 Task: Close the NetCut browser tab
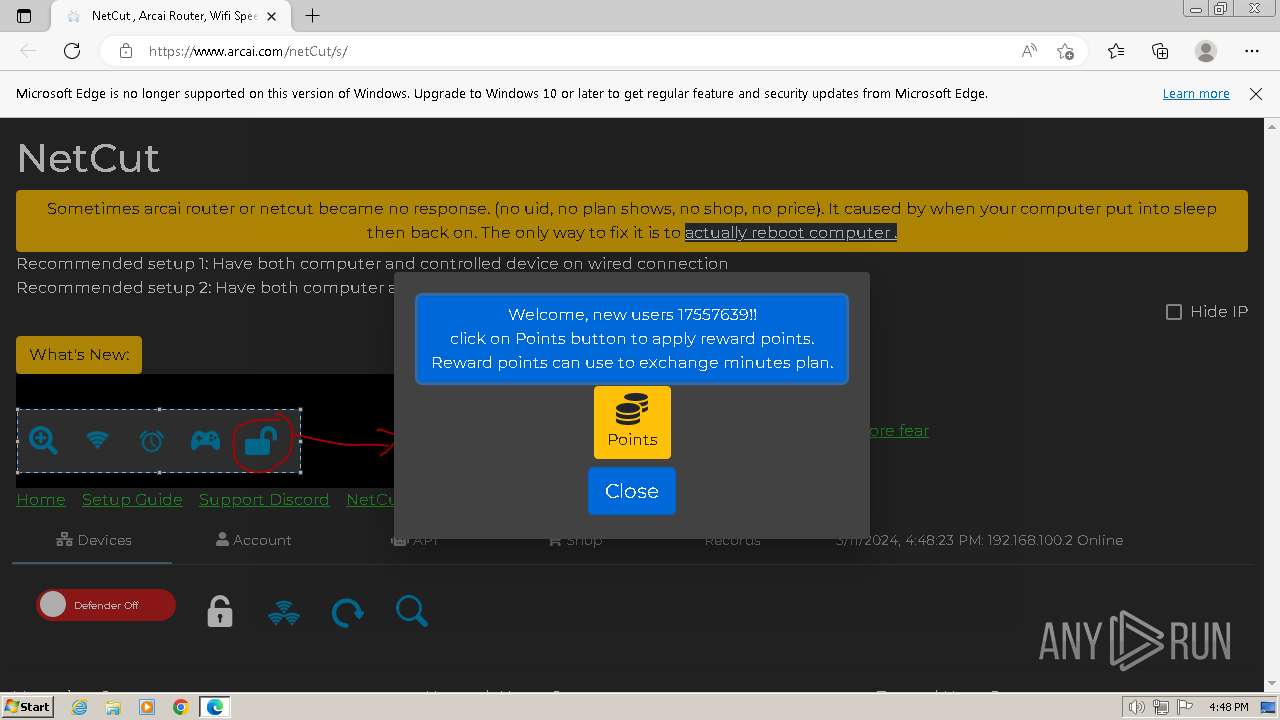(271, 16)
